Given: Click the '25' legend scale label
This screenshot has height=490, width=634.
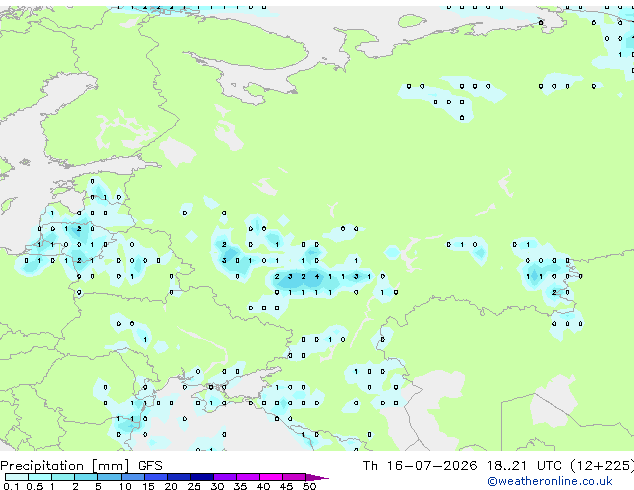Looking at the screenshot, I should 194,486.
